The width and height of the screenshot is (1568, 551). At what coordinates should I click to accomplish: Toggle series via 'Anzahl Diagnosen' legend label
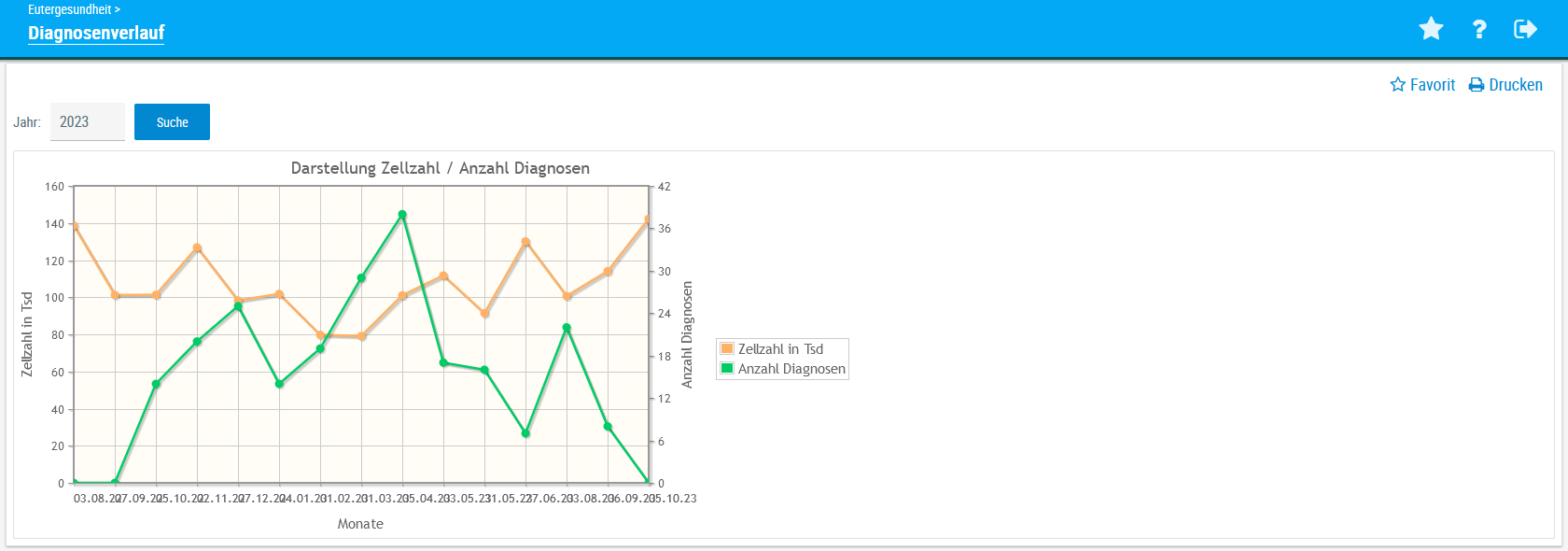[x=791, y=369]
